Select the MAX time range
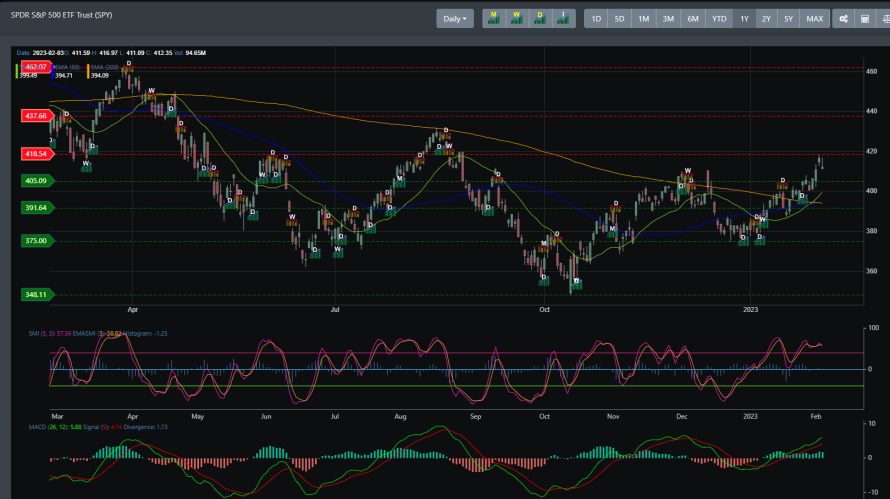890x499 pixels. pyautogui.click(x=815, y=19)
